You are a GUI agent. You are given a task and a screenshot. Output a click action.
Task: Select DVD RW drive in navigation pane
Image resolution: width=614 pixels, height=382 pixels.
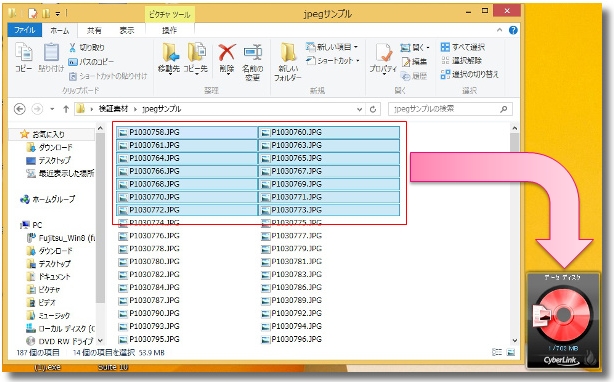60,341
